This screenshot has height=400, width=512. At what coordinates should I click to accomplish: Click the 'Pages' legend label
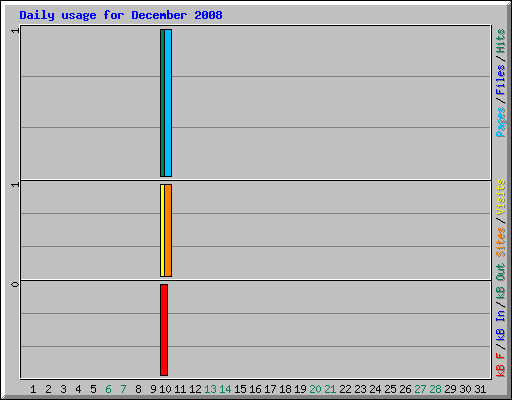(x=501, y=122)
